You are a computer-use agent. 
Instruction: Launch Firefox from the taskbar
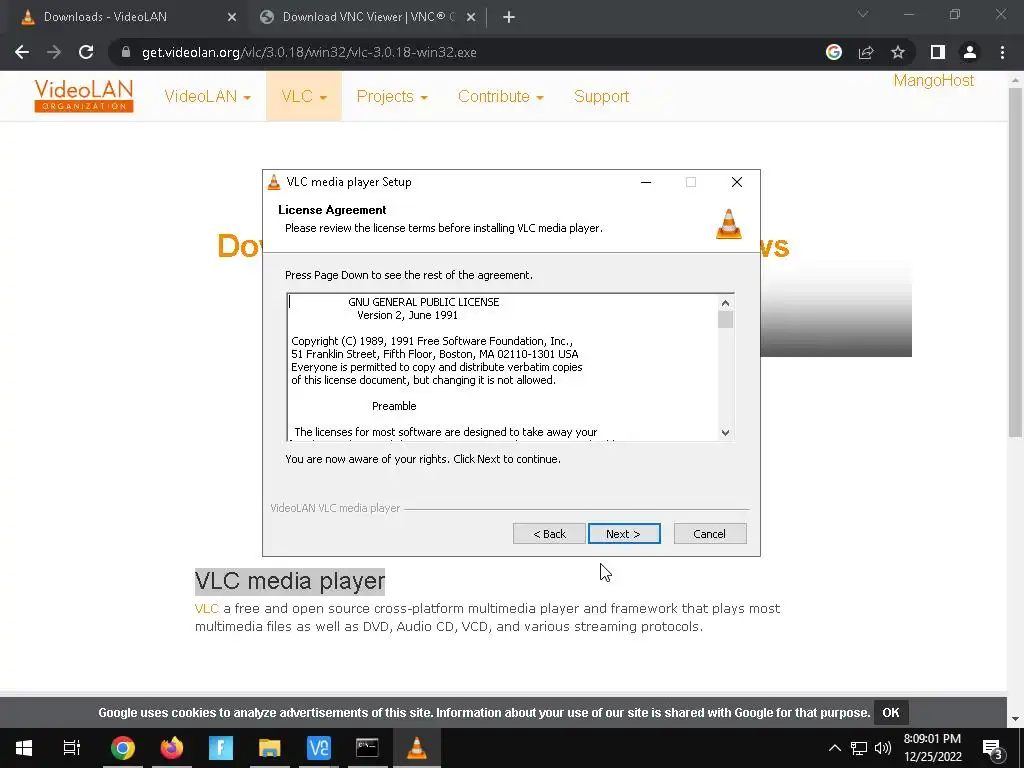172,748
